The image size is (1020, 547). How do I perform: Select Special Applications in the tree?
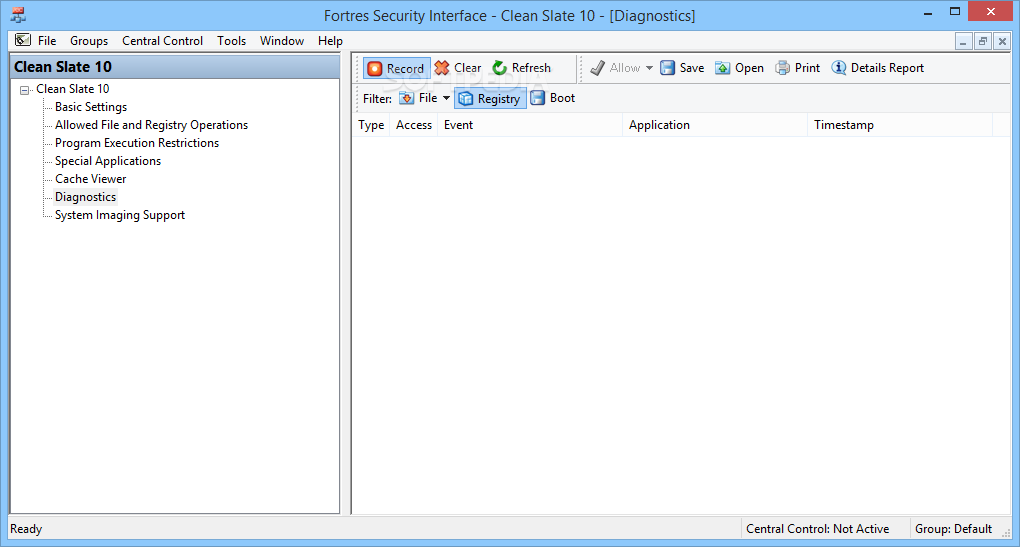click(x=108, y=161)
